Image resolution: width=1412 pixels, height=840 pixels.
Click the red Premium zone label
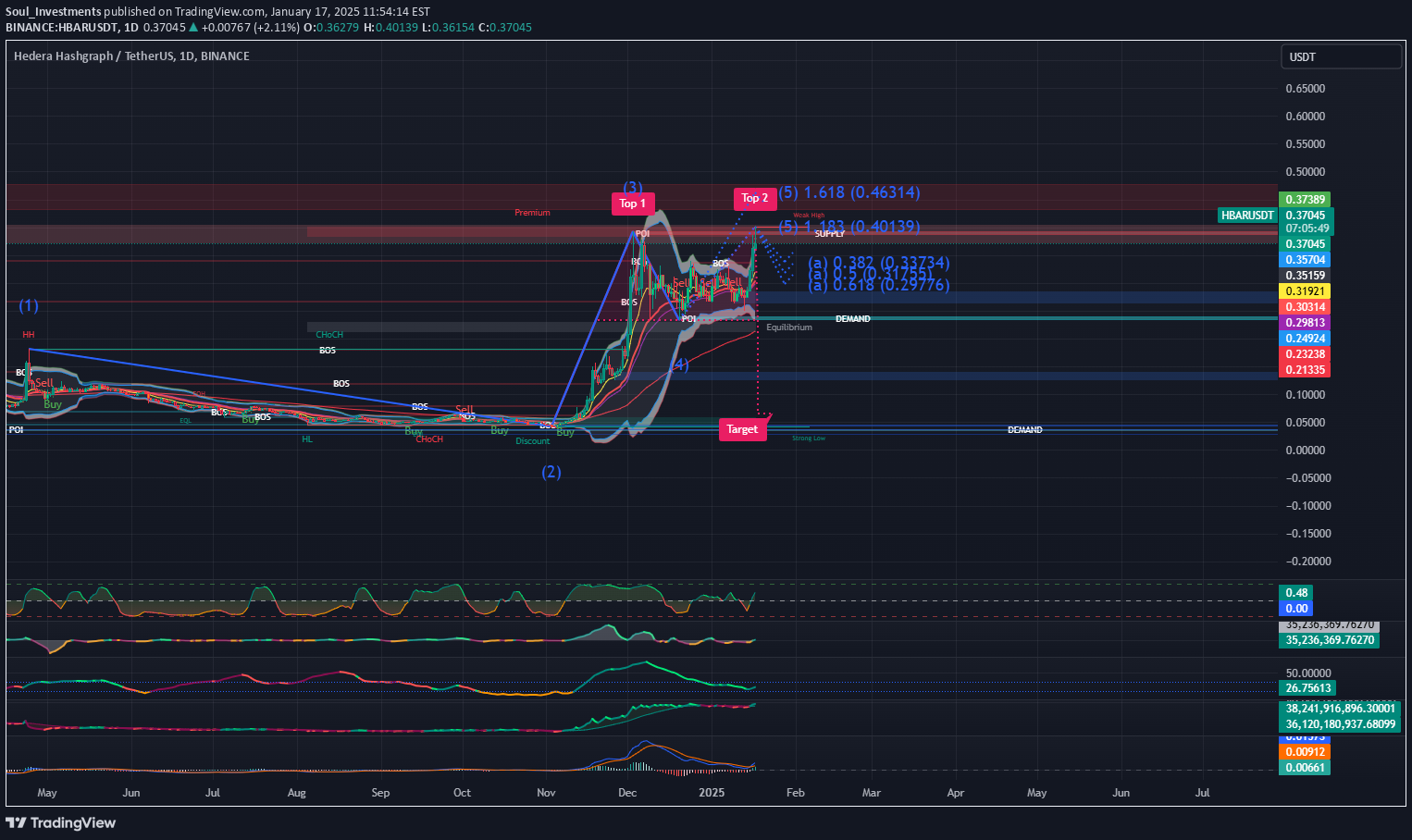point(532,213)
